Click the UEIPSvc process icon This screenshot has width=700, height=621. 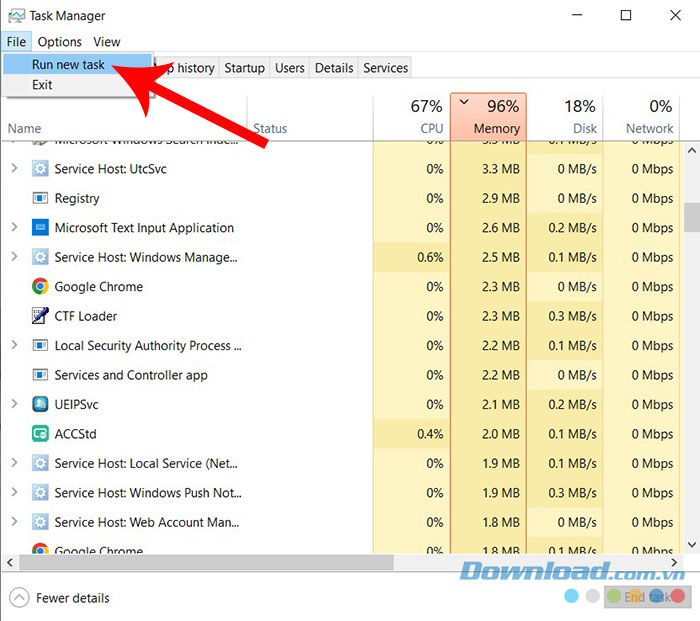pos(41,405)
